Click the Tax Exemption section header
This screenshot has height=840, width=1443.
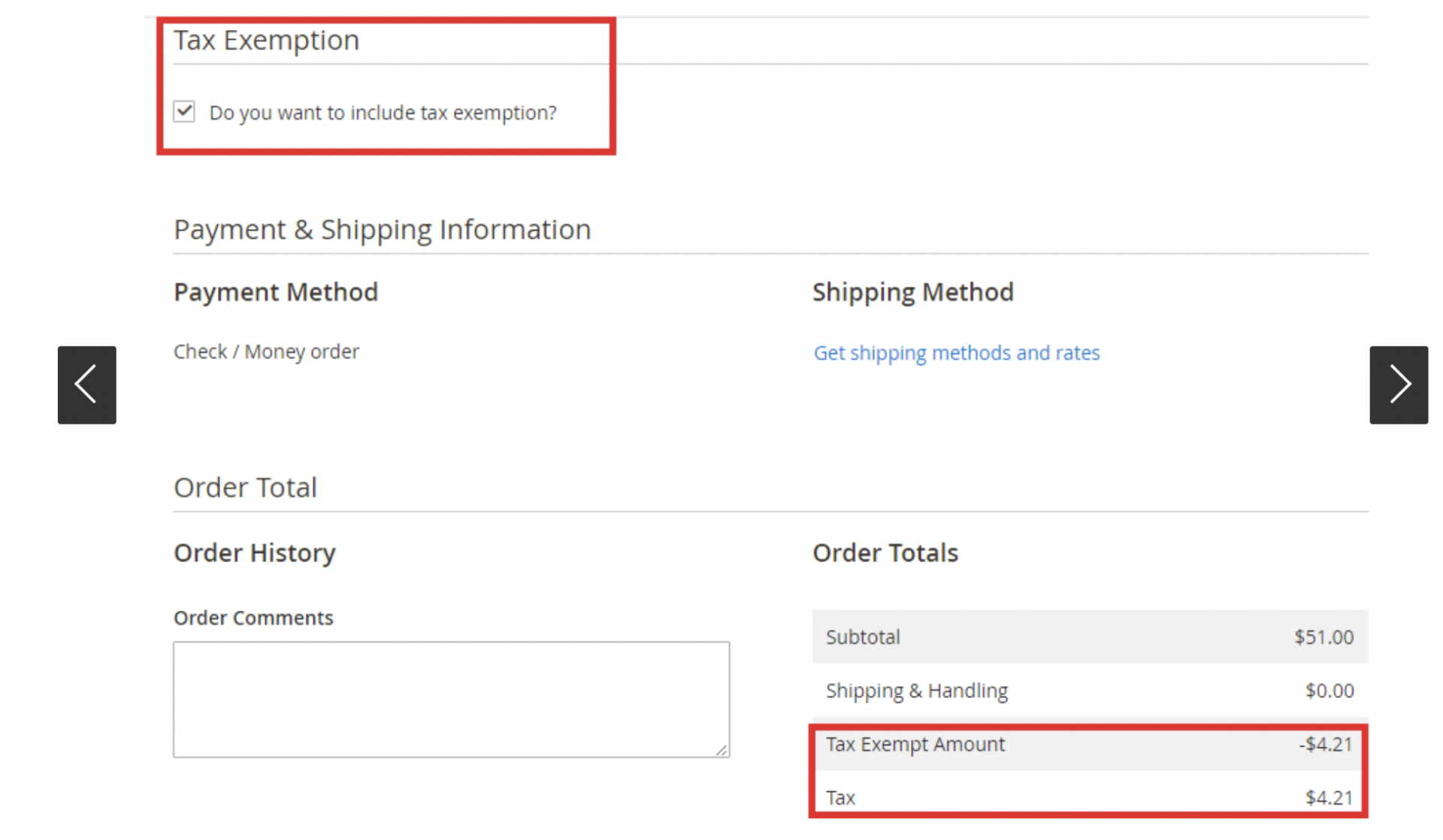coord(267,40)
